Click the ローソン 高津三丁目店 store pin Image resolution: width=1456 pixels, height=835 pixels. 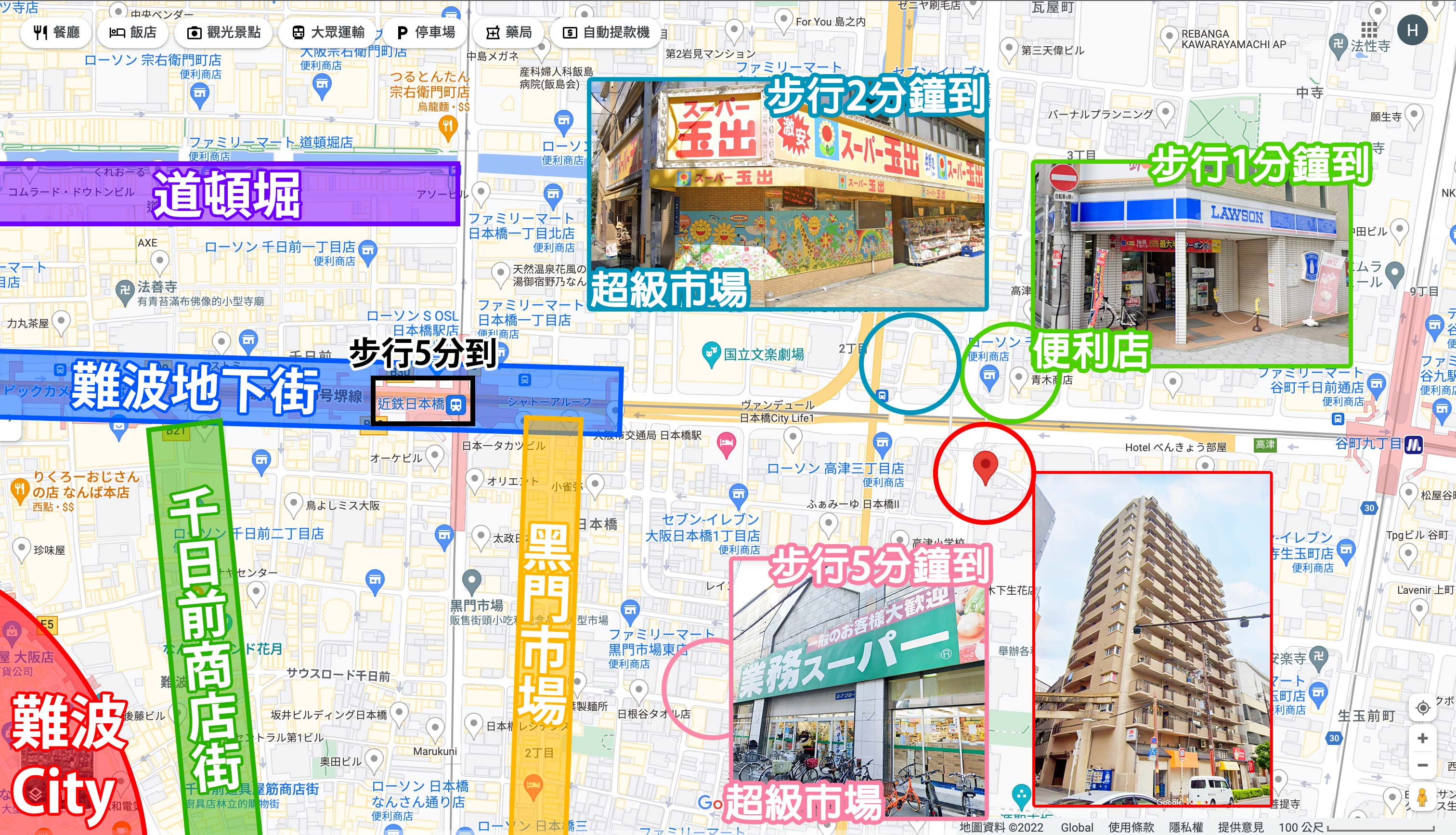pos(882,444)
